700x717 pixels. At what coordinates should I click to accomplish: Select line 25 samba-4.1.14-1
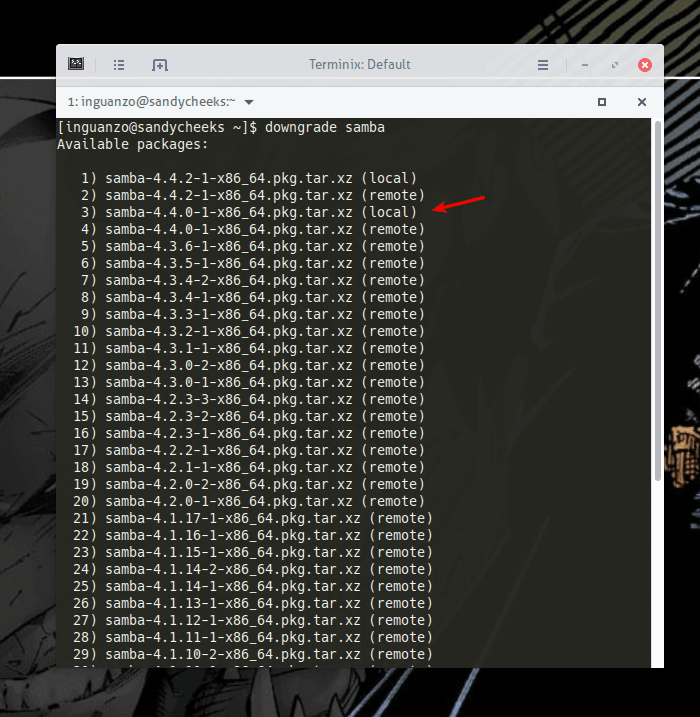point(253,586)
